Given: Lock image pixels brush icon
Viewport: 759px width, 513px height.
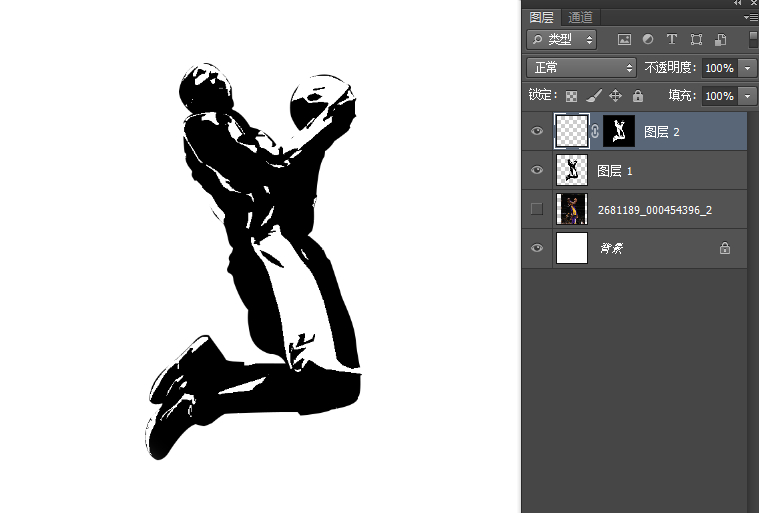Looking at the screenshot, I should (x=594, y=96).
